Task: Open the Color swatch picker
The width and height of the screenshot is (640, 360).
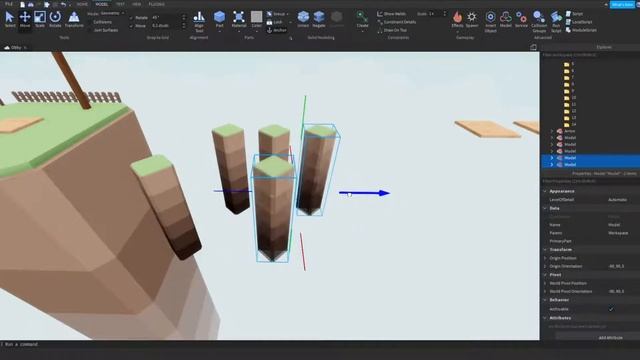Action: [x=256, y=19]
